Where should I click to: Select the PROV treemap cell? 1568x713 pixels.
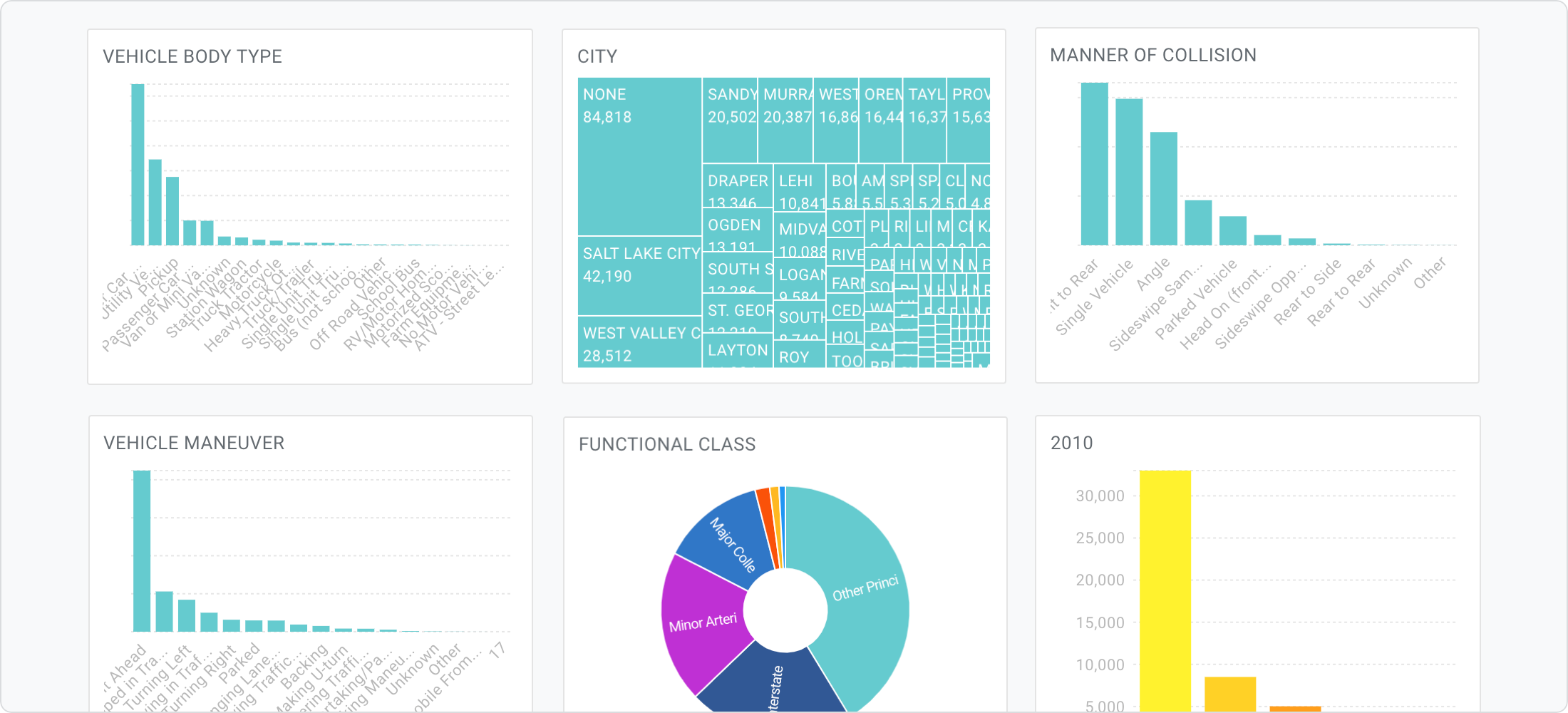pyautogui.click(x=969, y=120)
